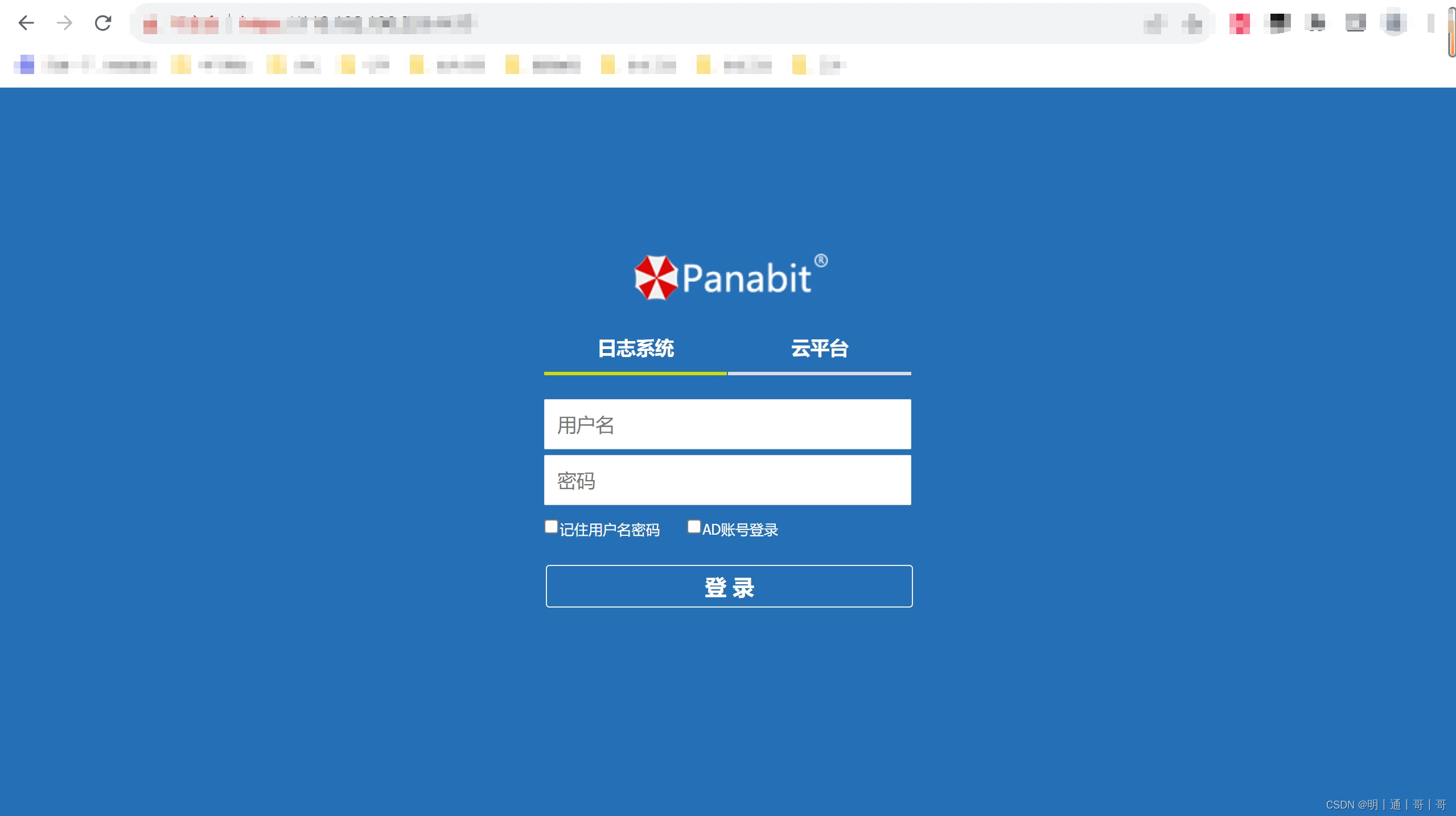1456x816 pixels.
Task: Click the Panabit logo
Action: click(x=731, y=277)
